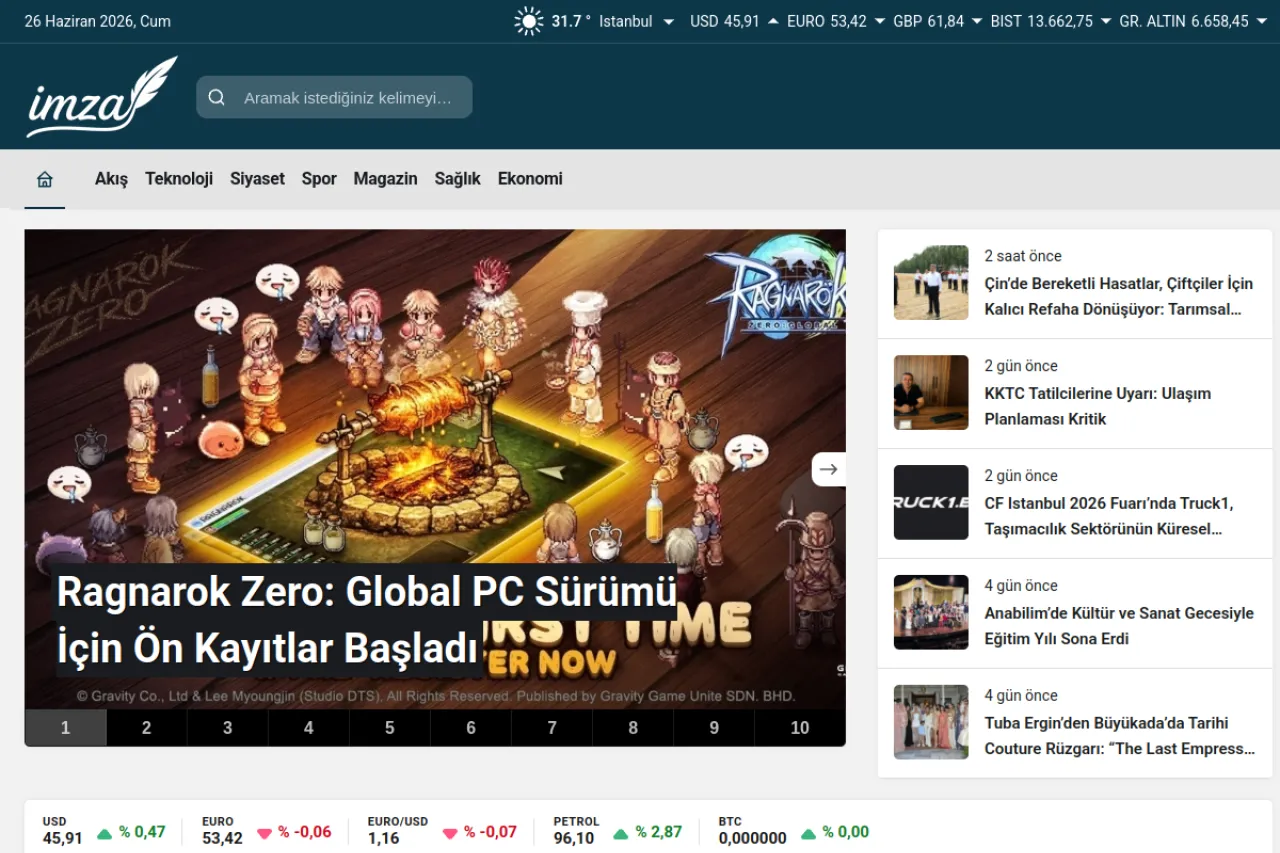Open 'CF Istanbul 2026 Fuarı'nda Truck1' article
Image resolution: width=1280 pixels, height=853 pixels.
[1108, 516]
